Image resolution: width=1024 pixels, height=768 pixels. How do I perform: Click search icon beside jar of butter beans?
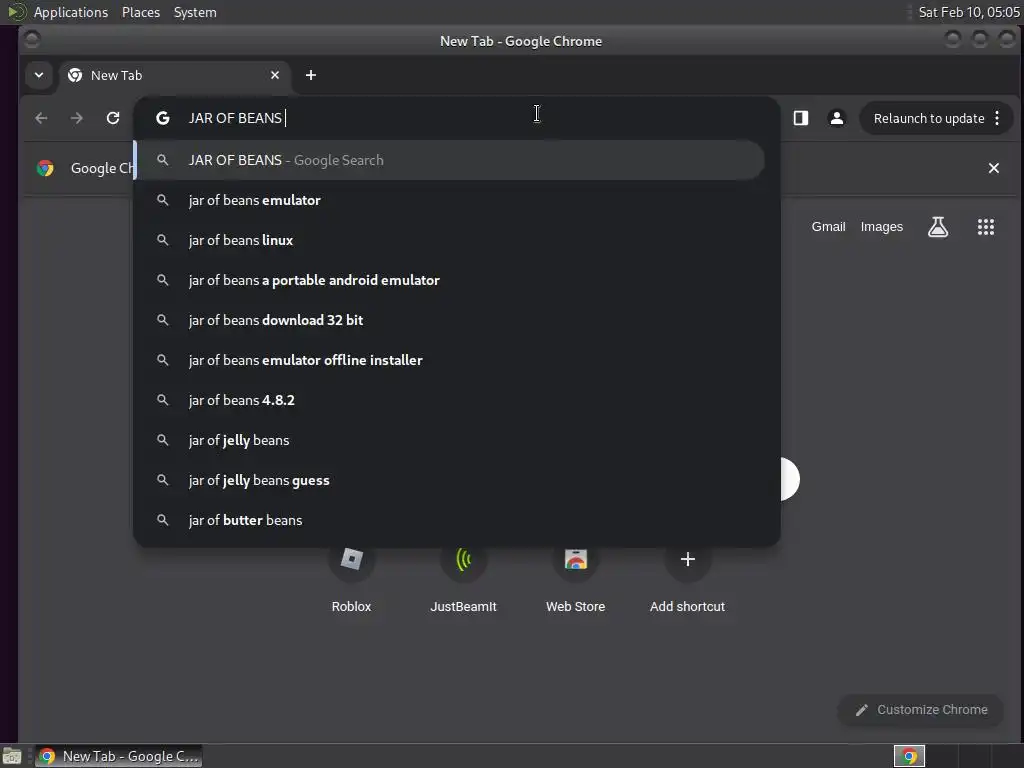[163, 520]
